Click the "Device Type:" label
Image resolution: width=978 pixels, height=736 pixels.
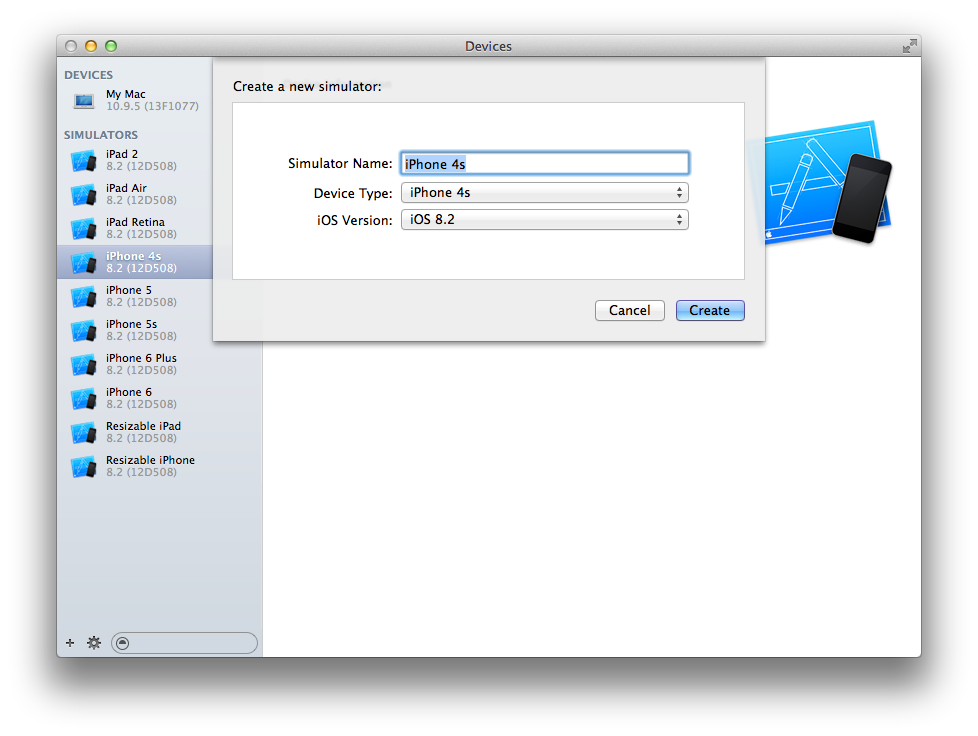coord(353,193)
